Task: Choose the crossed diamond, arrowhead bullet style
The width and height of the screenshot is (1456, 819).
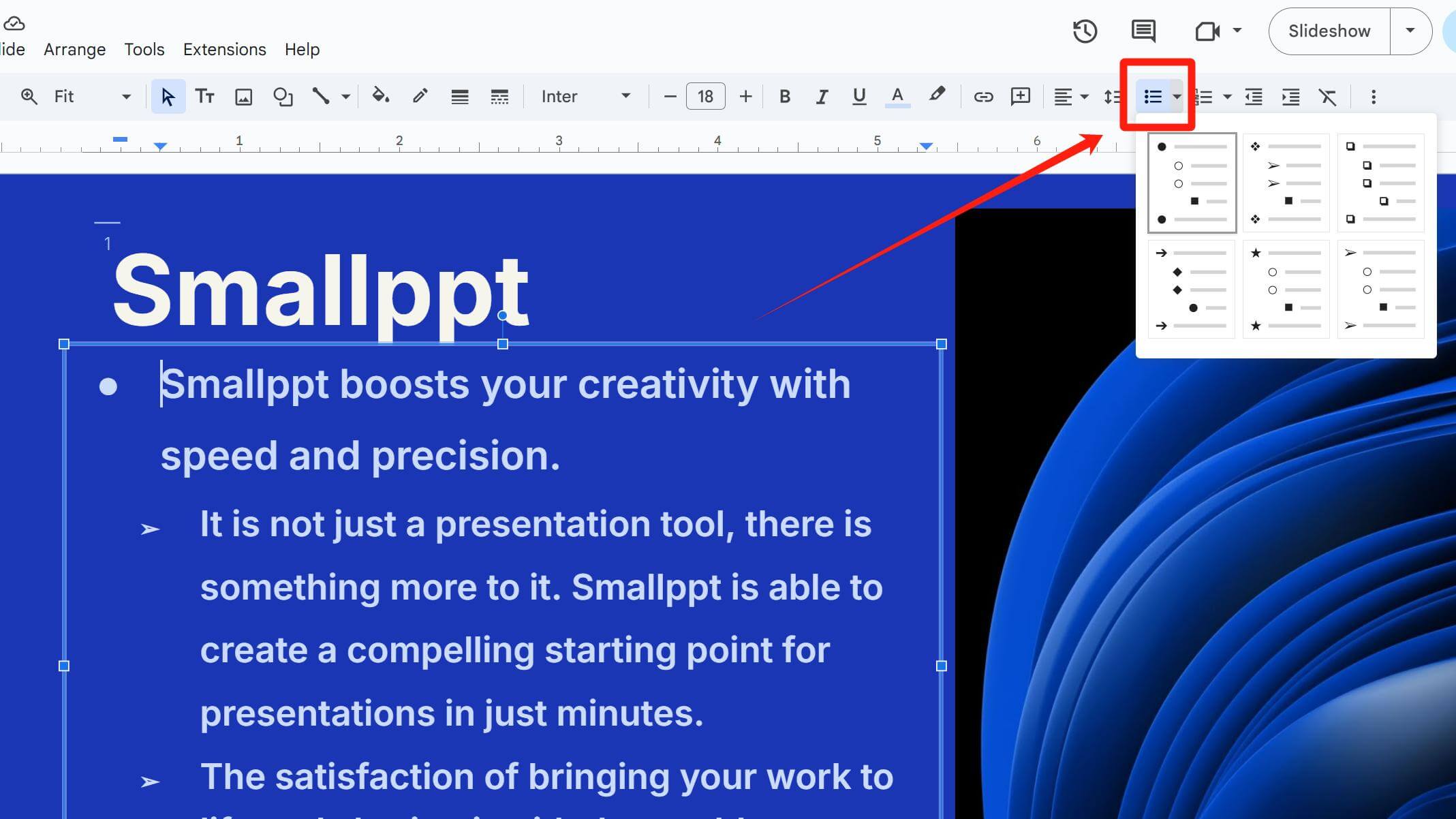Action: pyautogui.click(x=1286, y=183)
